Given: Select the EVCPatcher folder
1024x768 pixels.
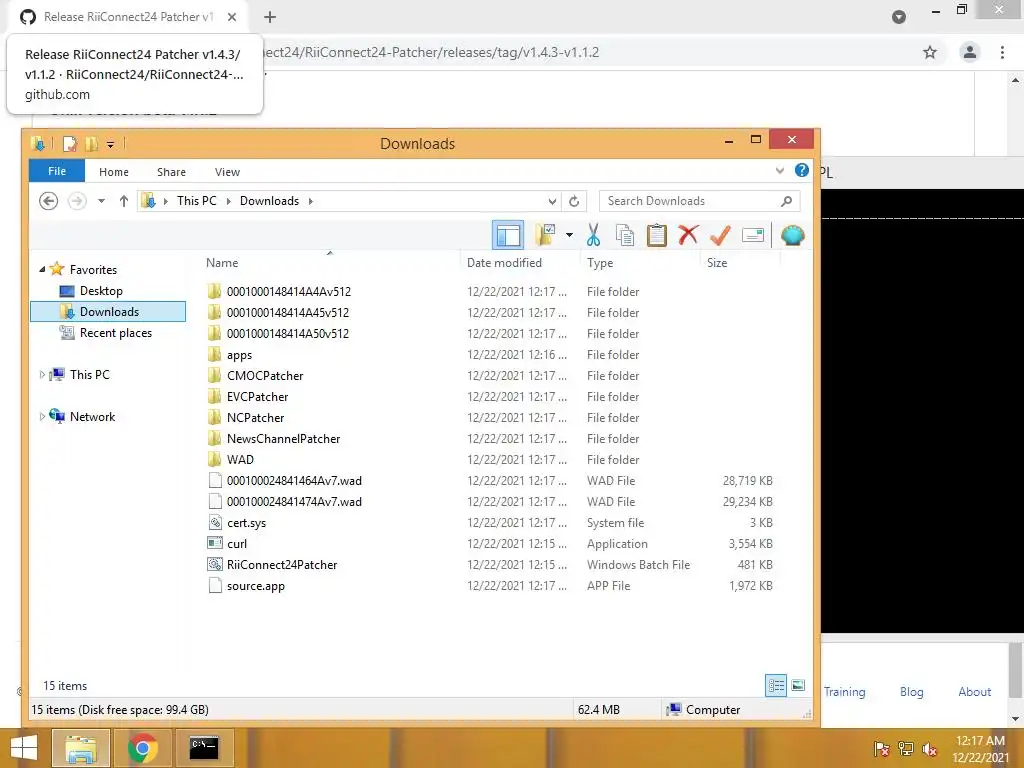Looking at the screenshot, I should [x=257, y=396].
